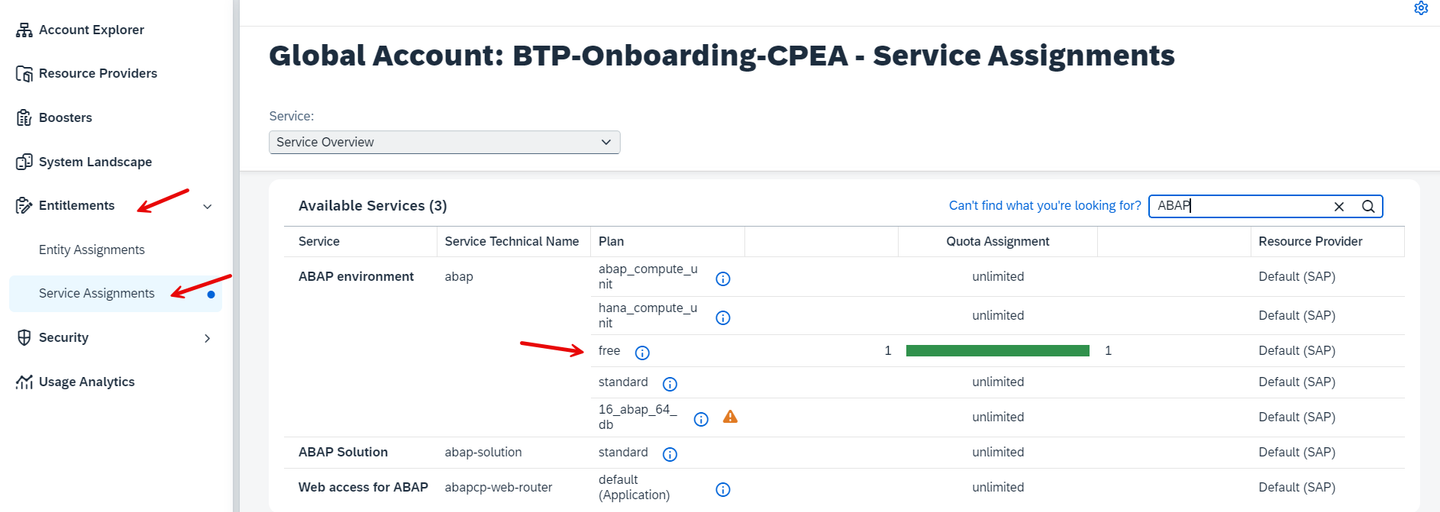This screenshot has height=512, width=1440.
Task: Click into the ABAP search field
Action: pos(1240,206)
